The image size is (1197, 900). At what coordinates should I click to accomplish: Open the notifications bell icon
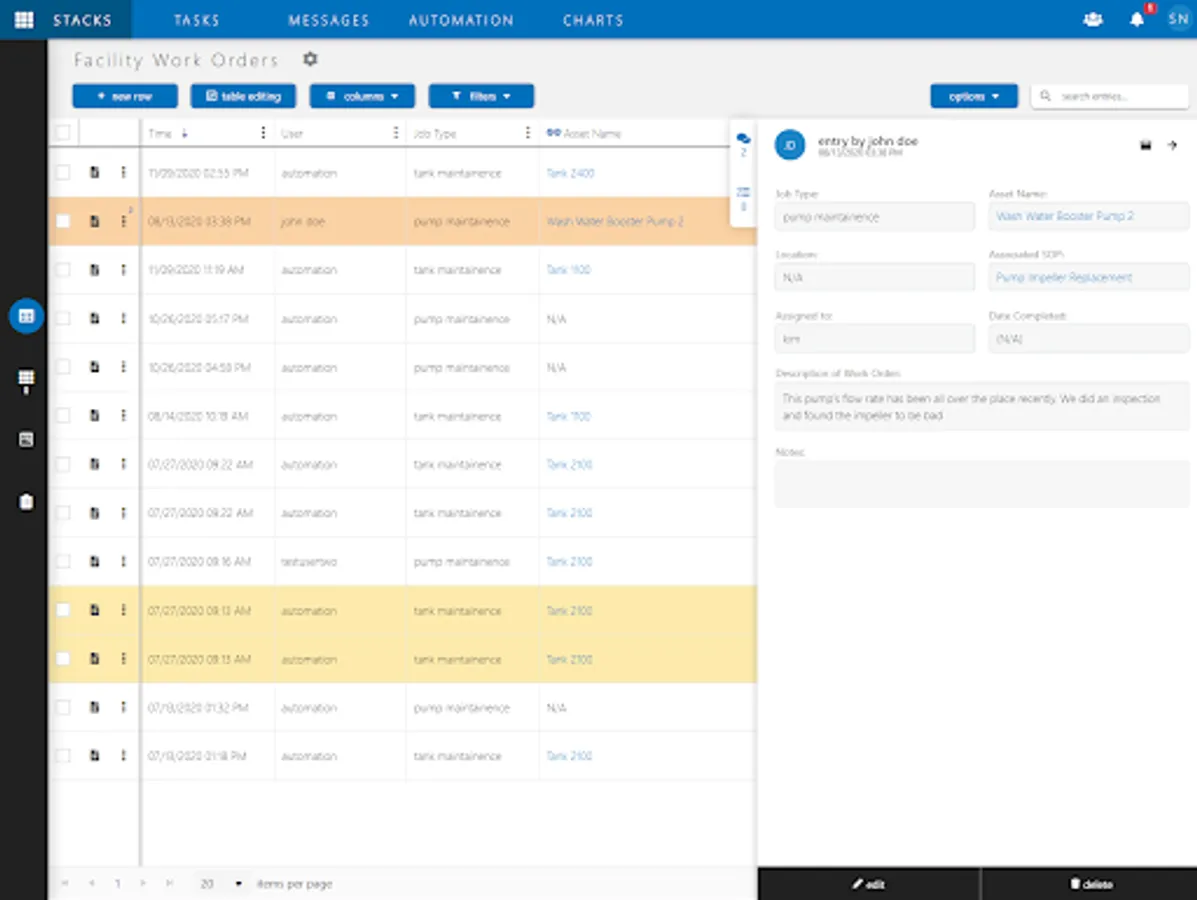point(1137,20)
